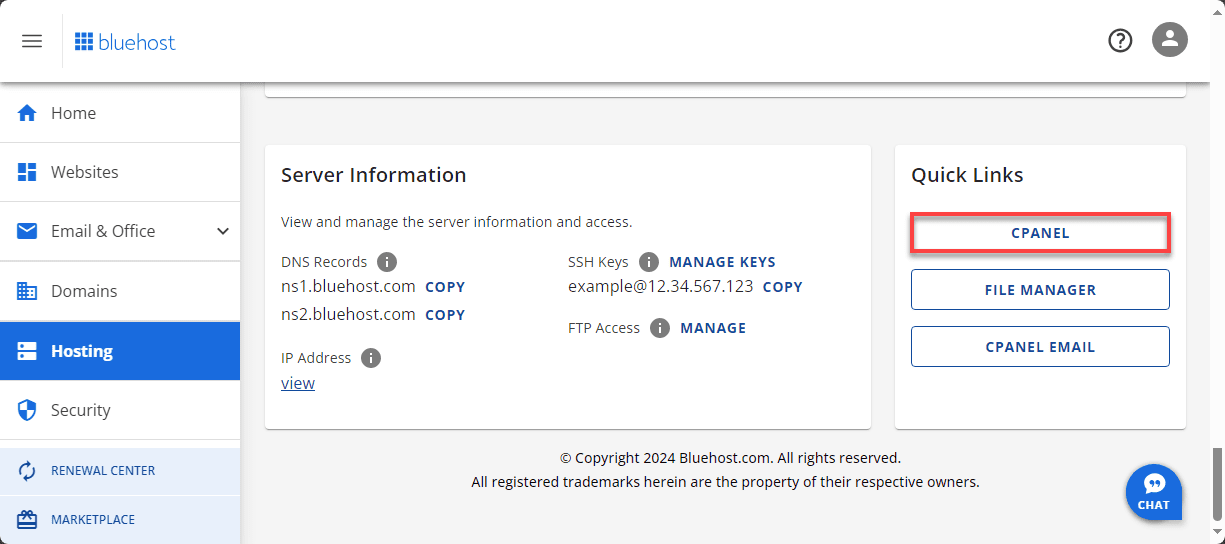Click the DNS Records info icon

[x=387, y=262]
